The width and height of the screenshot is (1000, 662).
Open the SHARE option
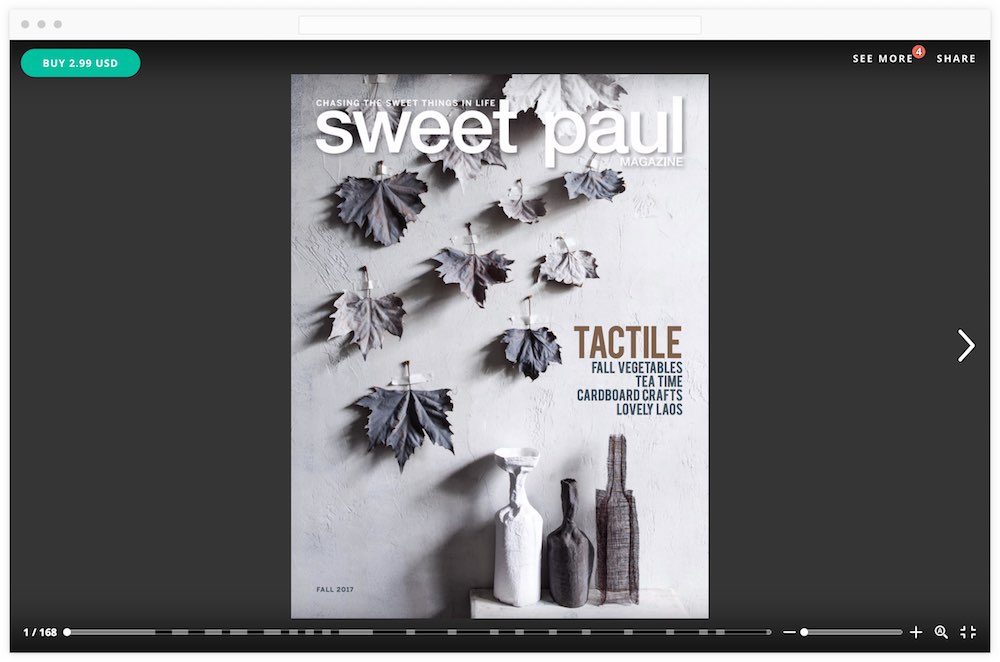tap(955, 59)
